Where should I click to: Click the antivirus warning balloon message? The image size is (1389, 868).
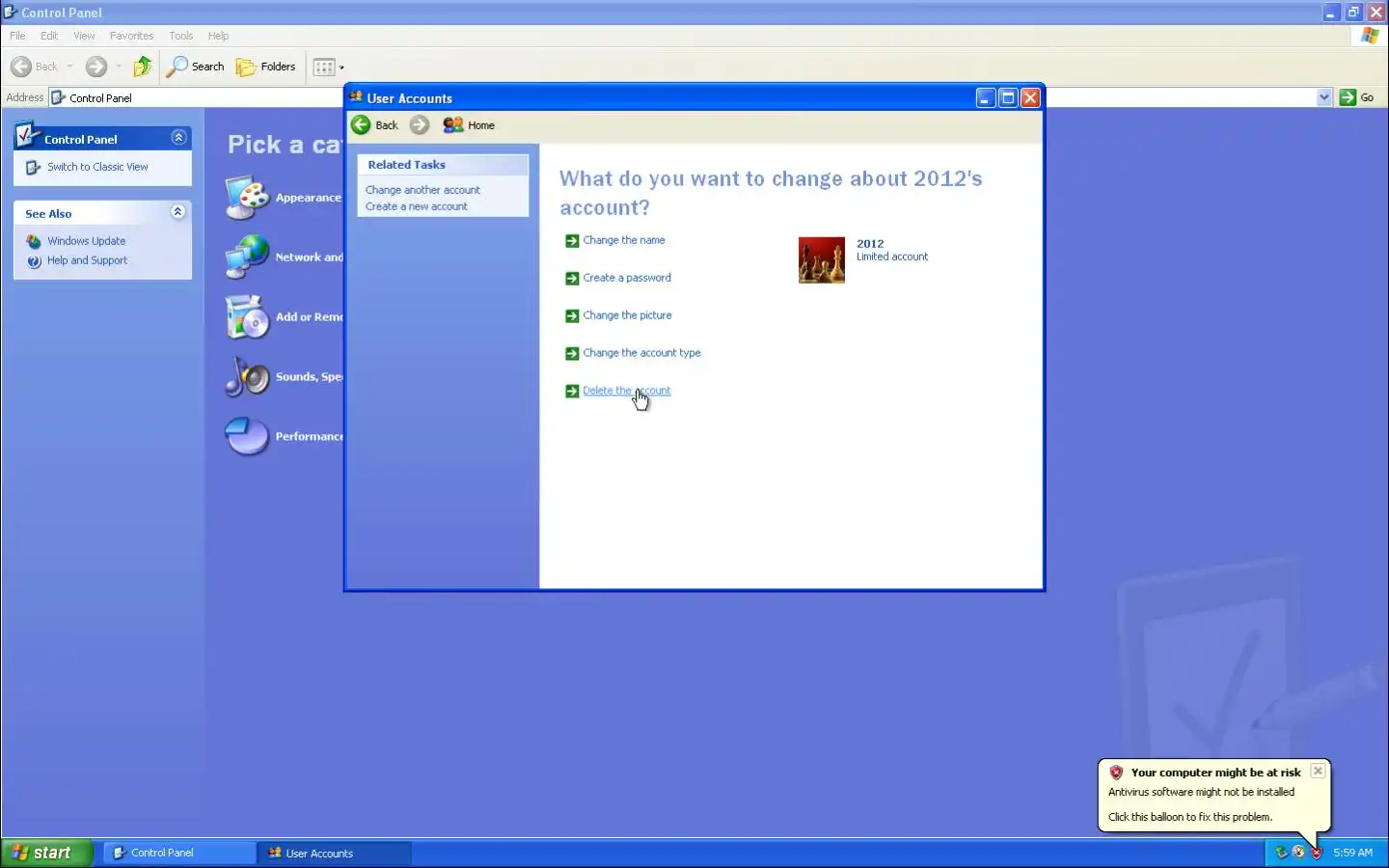[x=1201, y=792]
